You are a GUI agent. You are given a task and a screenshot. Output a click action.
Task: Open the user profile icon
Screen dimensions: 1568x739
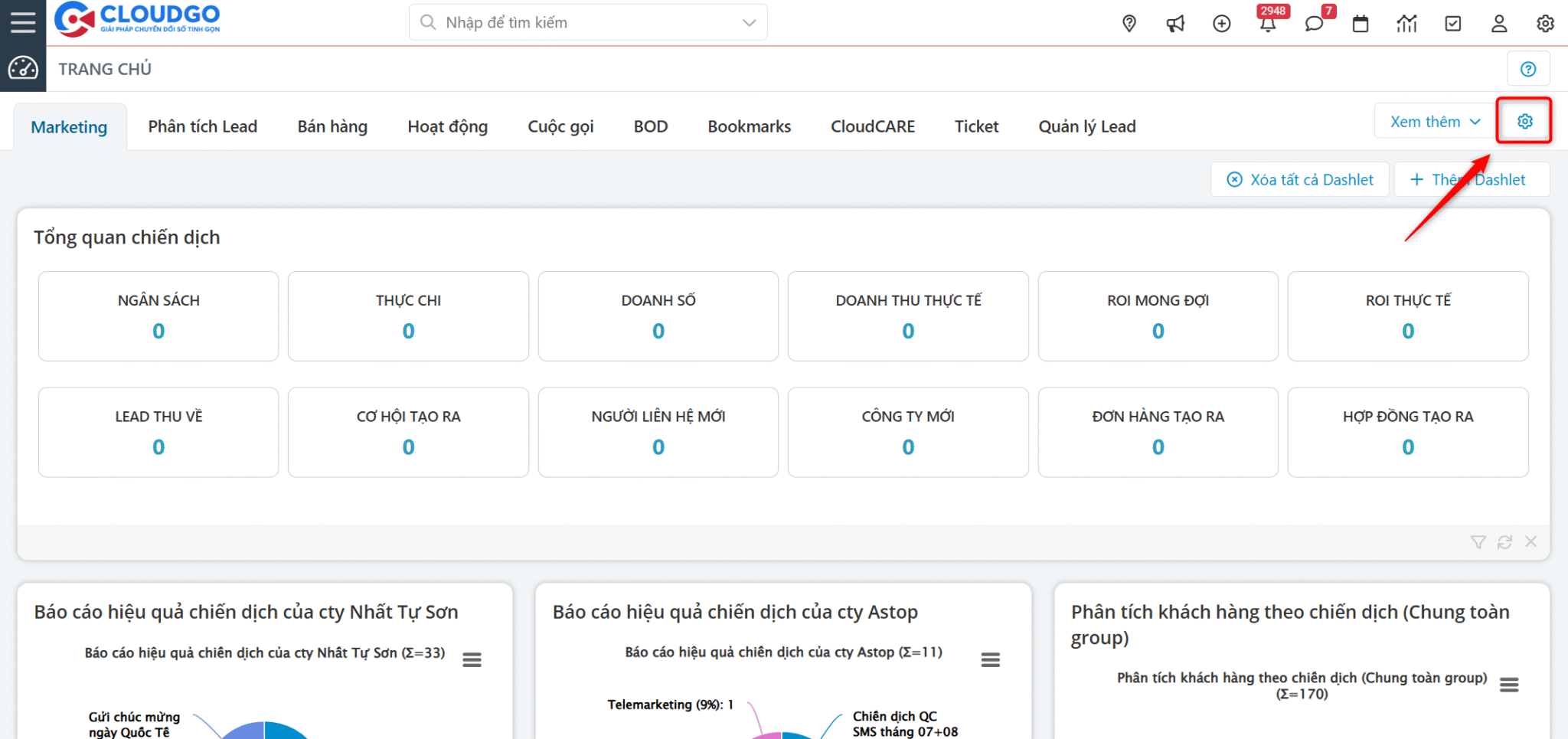1499,24
